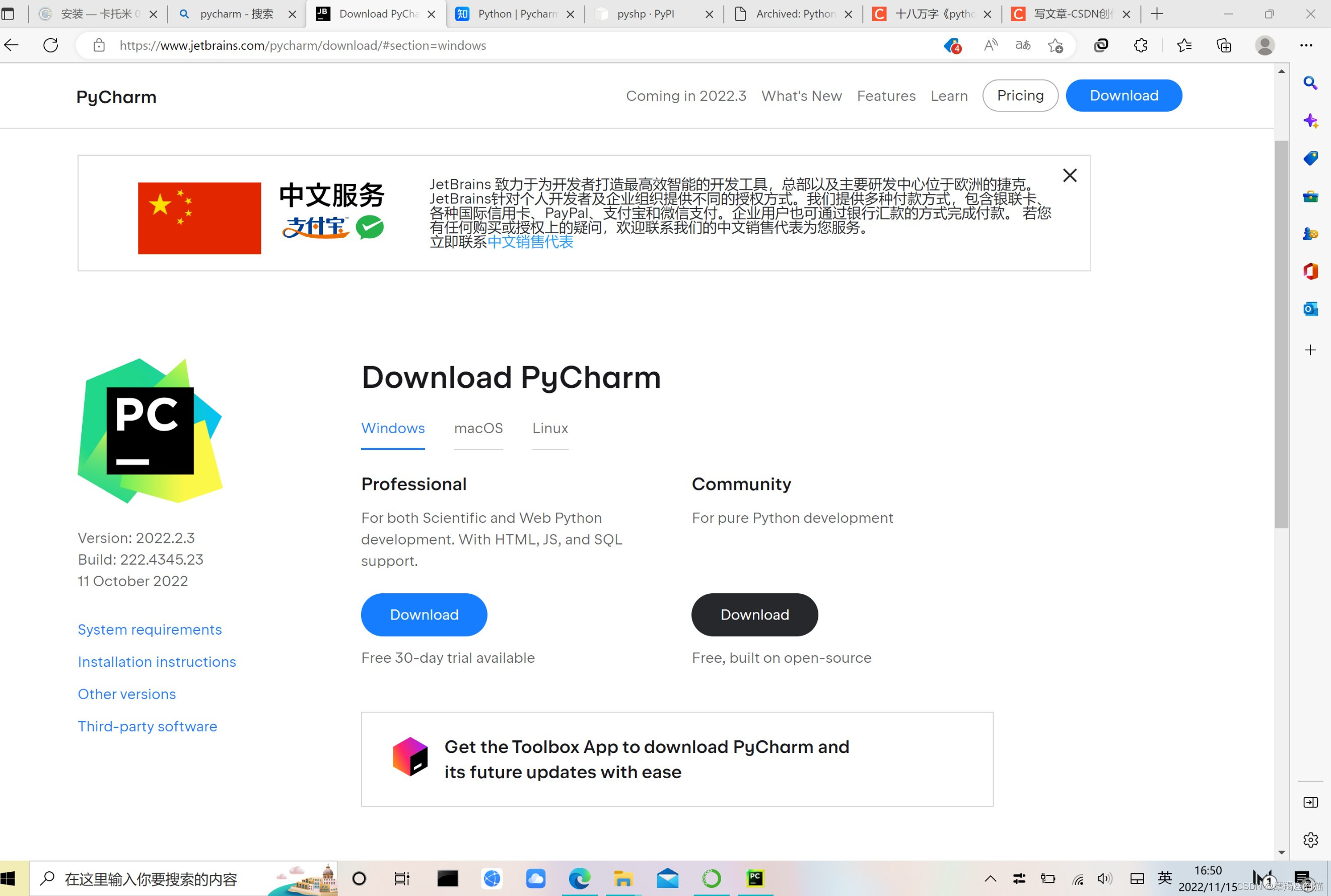Click the URL address bar
The height and width of the screenshot is (896, 1331).
coord(514,45)
